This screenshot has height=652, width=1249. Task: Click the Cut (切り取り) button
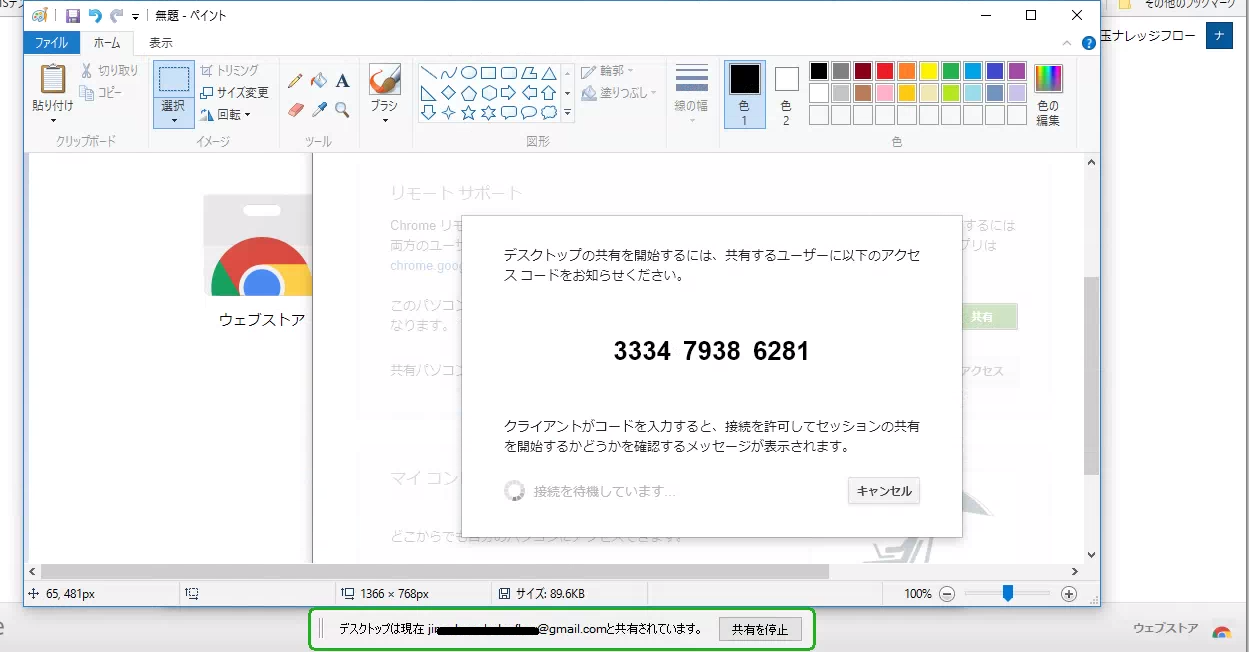pyautogui.click(x=110, y=70)
